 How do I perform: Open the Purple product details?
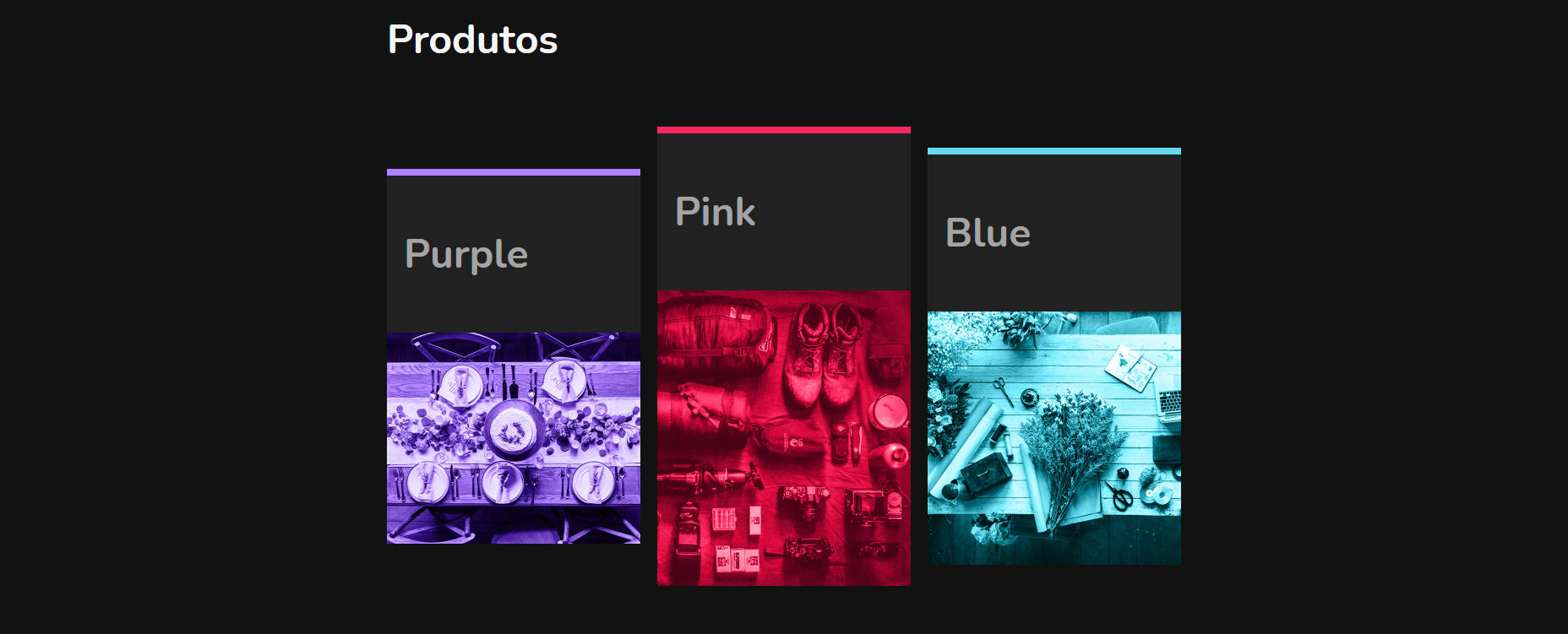tap(513, 355)
